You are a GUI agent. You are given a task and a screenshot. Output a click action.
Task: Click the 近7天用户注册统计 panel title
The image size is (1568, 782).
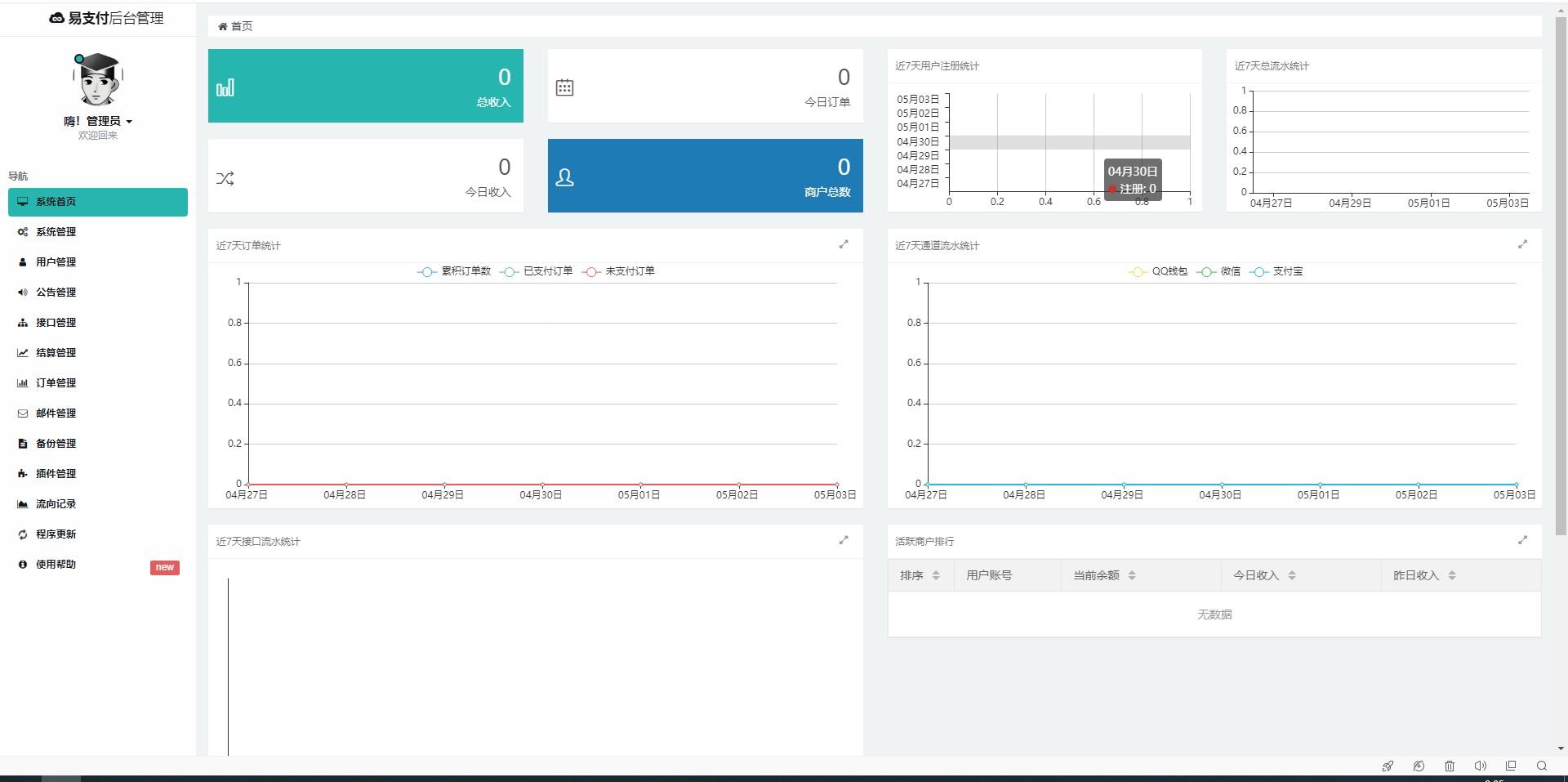click(937, 66)
